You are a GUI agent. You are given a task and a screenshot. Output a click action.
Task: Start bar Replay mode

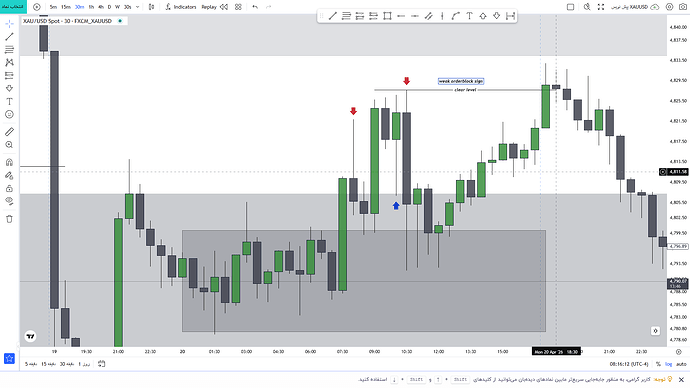pos(214,7)
